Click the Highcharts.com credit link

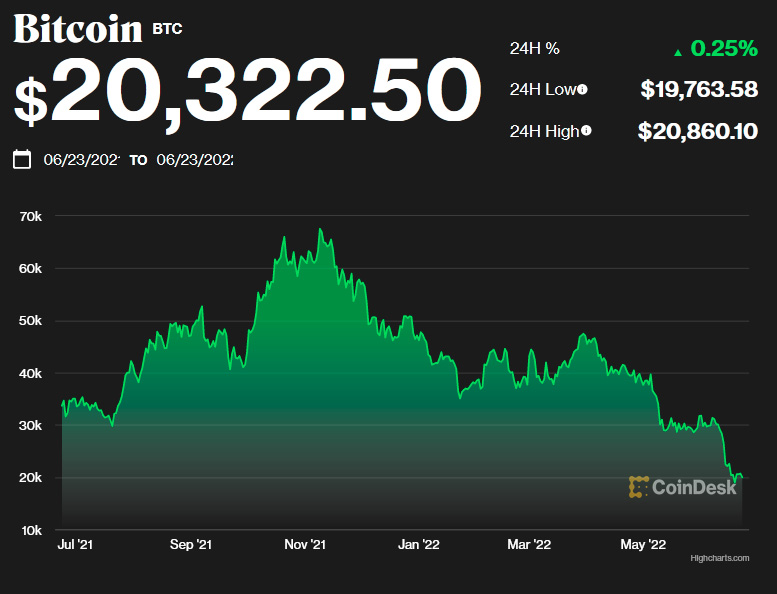point(719,558)
